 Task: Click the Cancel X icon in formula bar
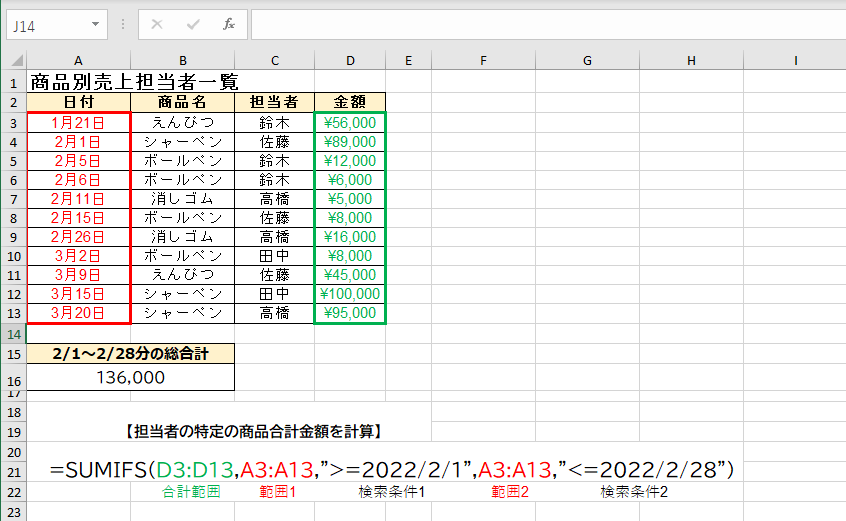(156, 23)
